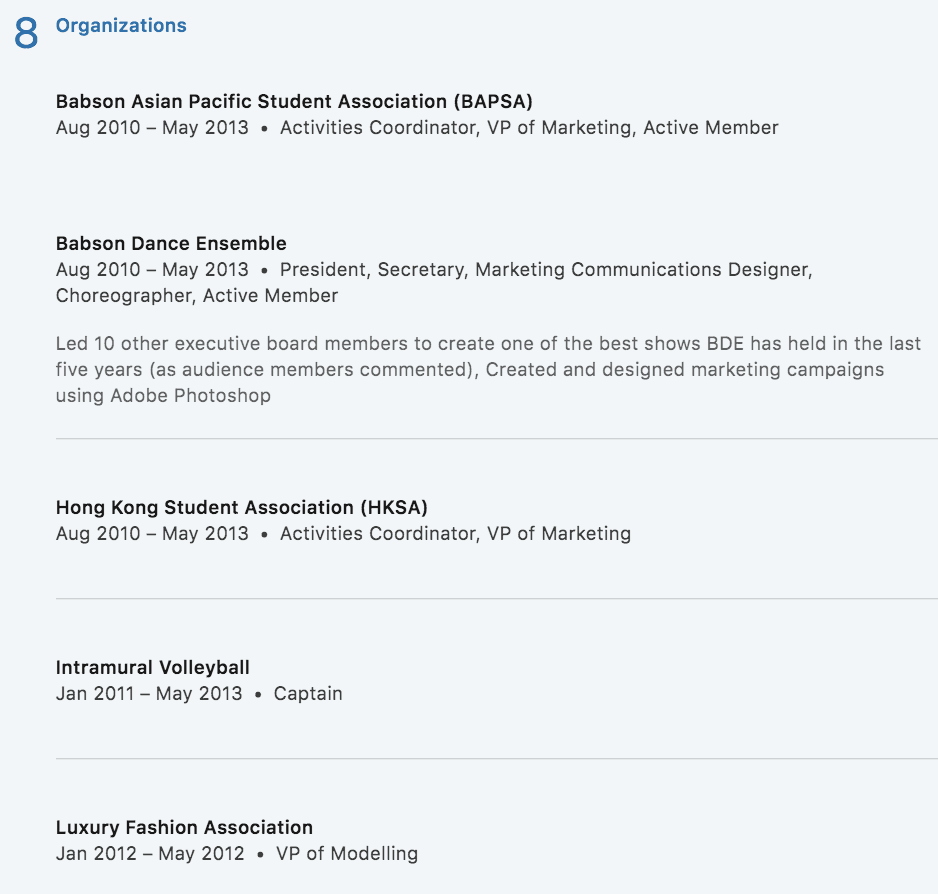Image resolution: width=938 pixels, height=894 pixels.
Task: Click the Captain role text
Action: (308, 694)
